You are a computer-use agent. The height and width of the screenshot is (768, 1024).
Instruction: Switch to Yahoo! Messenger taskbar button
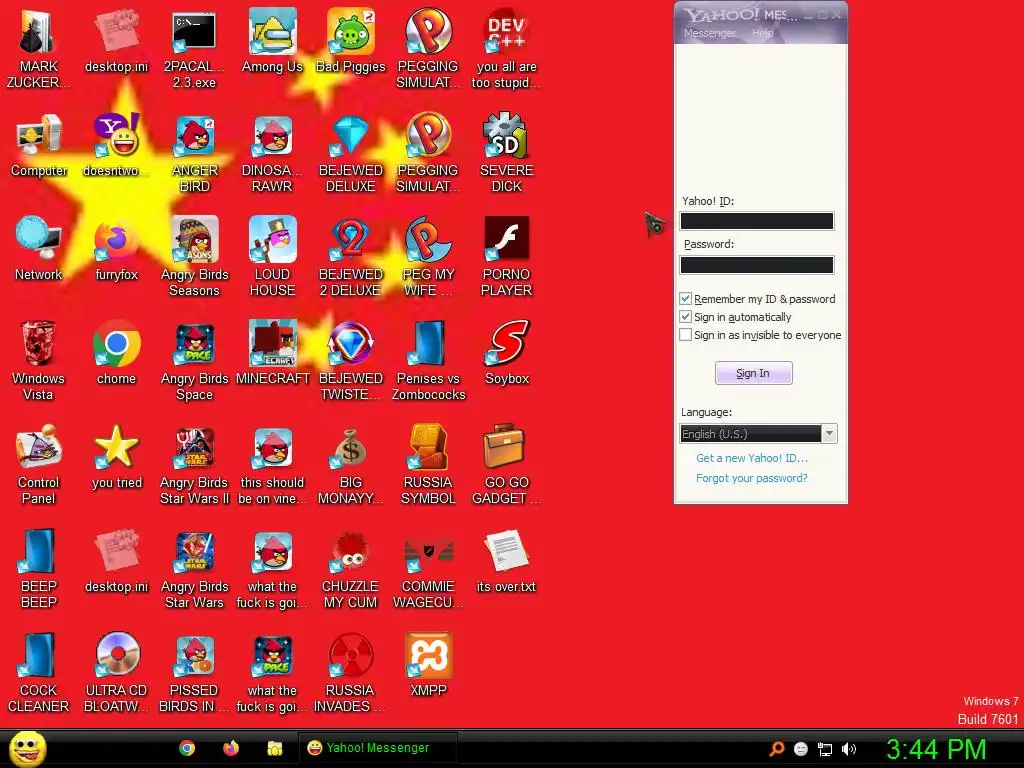coord(377,748)
